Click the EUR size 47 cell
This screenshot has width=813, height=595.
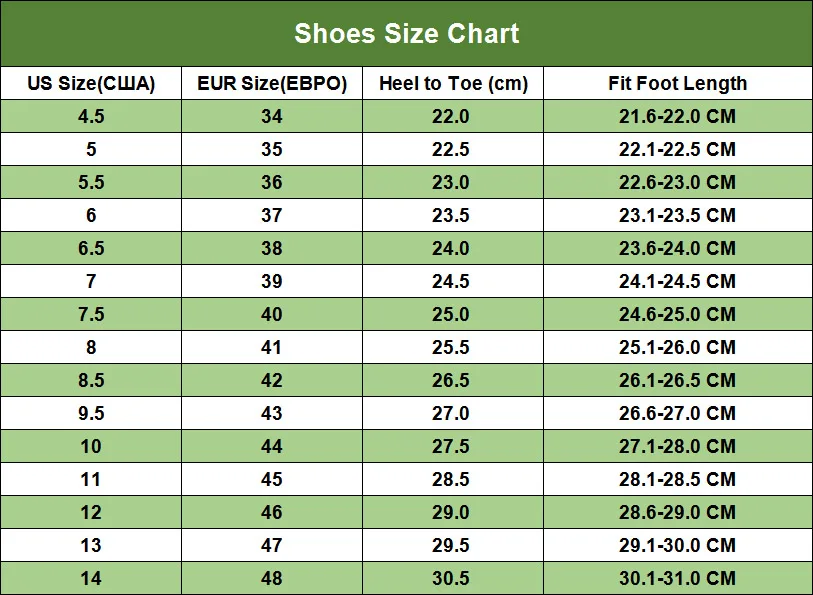coord(272,545)
